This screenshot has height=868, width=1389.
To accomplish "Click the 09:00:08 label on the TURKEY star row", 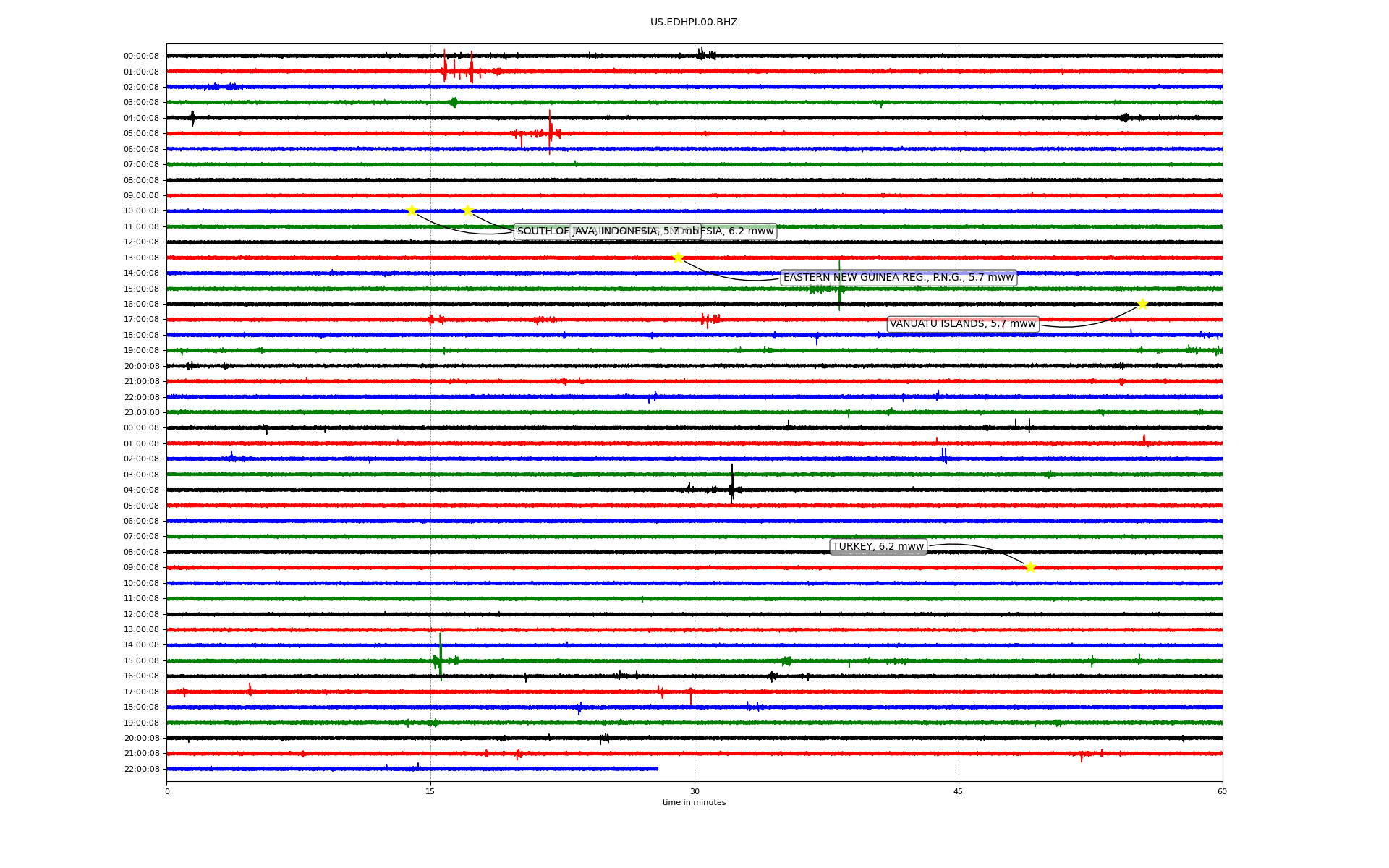I will coord(141,568).
